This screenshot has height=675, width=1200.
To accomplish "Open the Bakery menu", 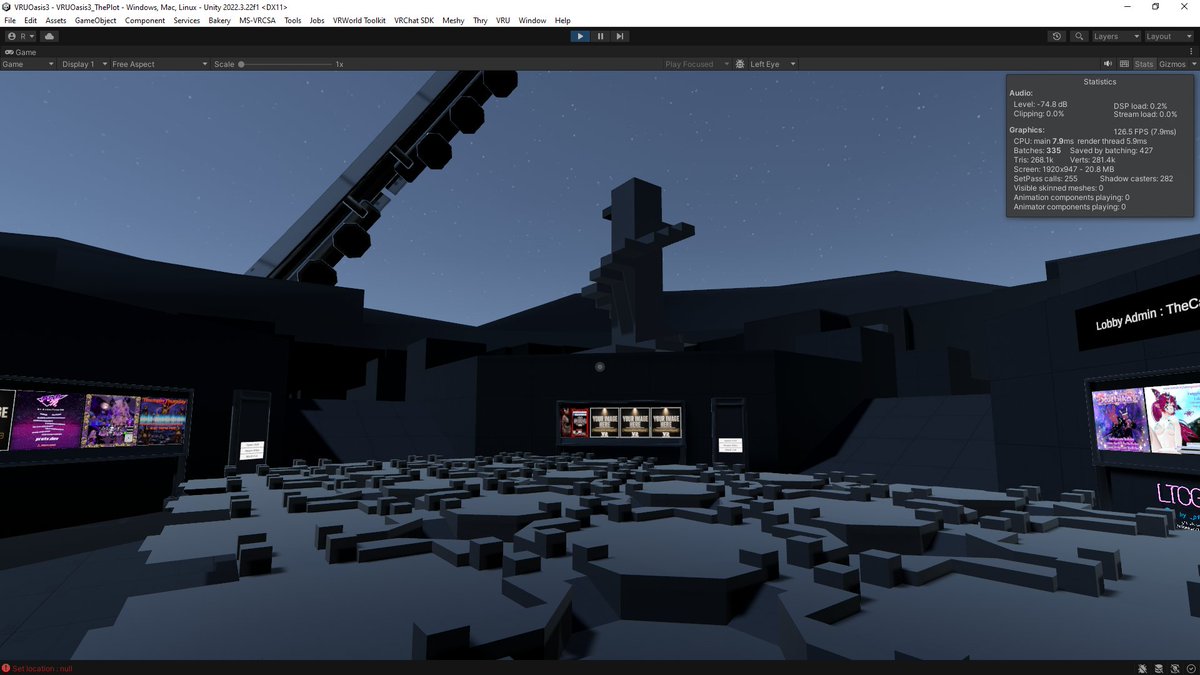I will pyautogui.click(x=219, y=20).
